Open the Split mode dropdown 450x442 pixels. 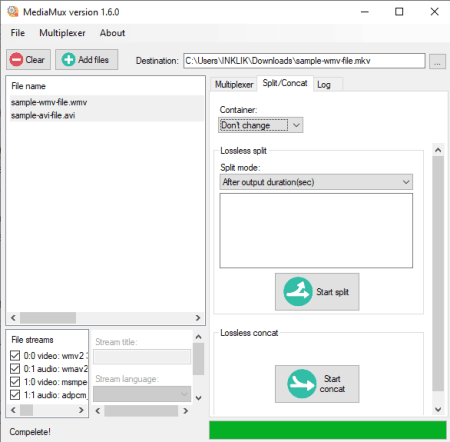316,182
